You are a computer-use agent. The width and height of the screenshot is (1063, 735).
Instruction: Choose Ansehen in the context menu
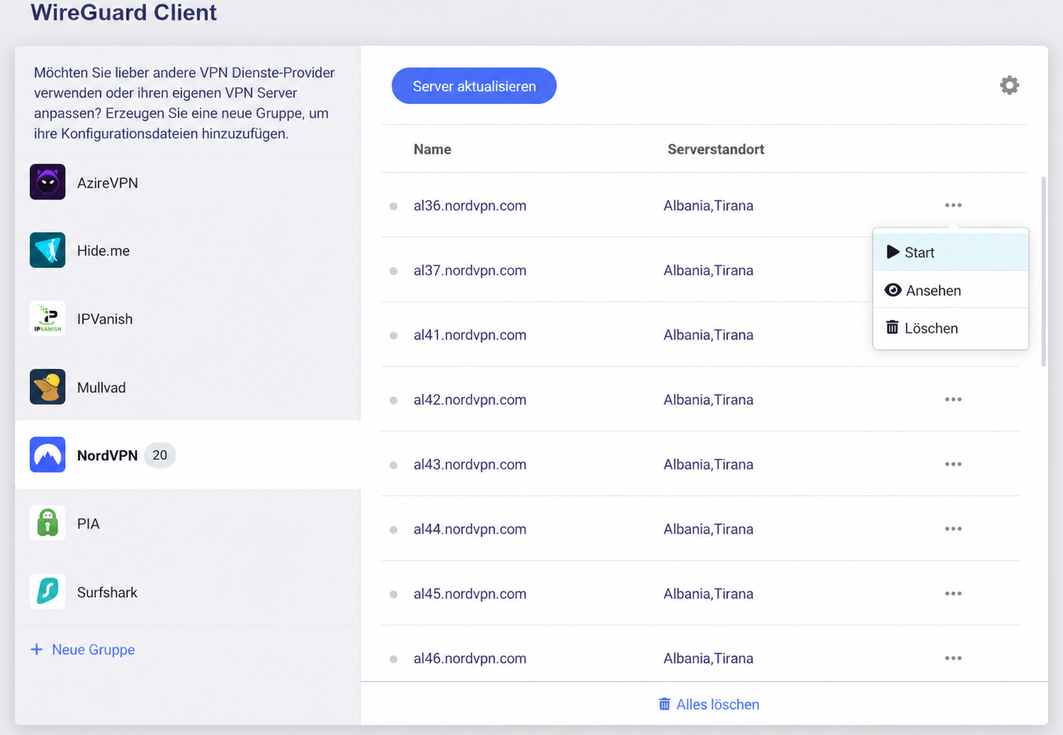coord(950,290)
